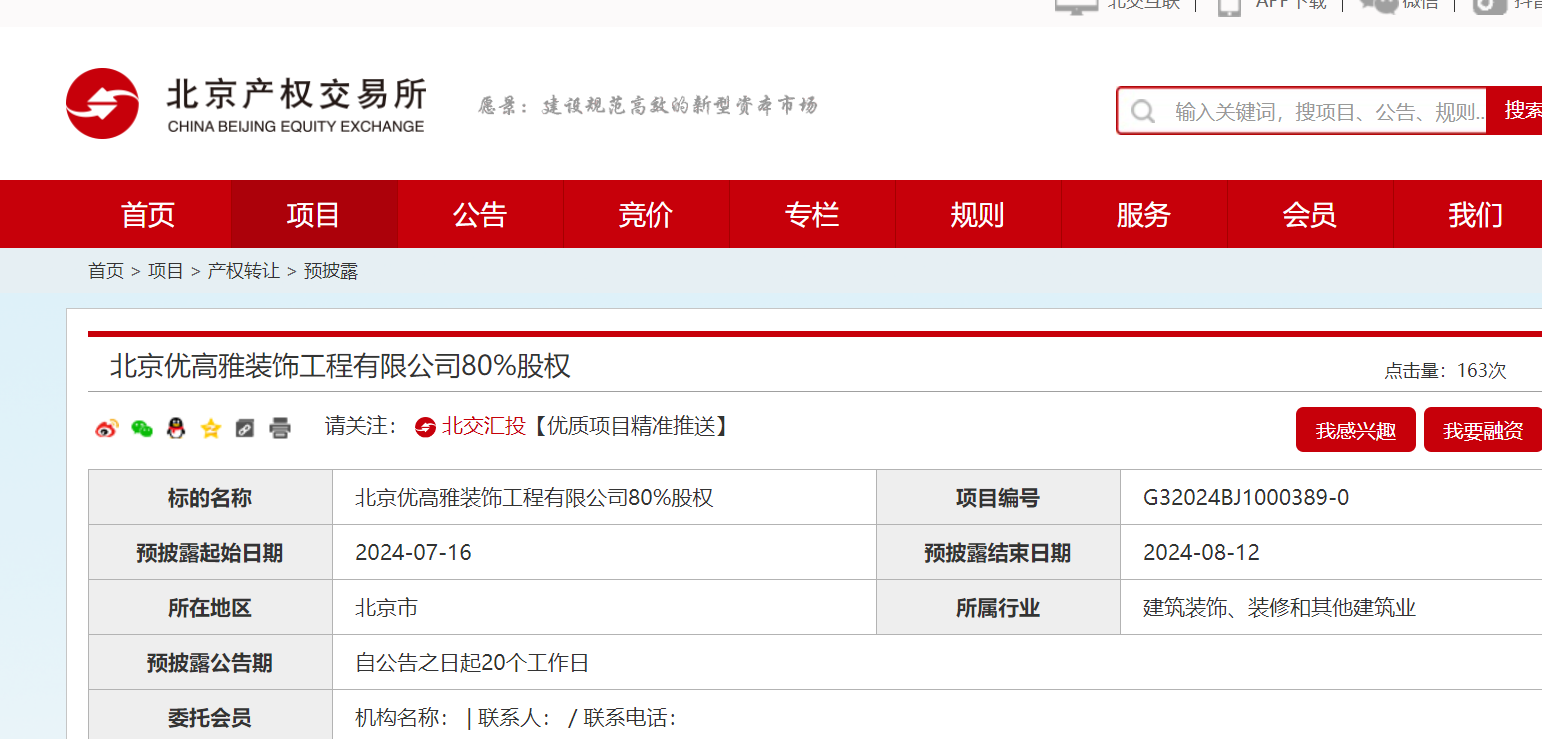Click the 所在地区 header cell

210,607
